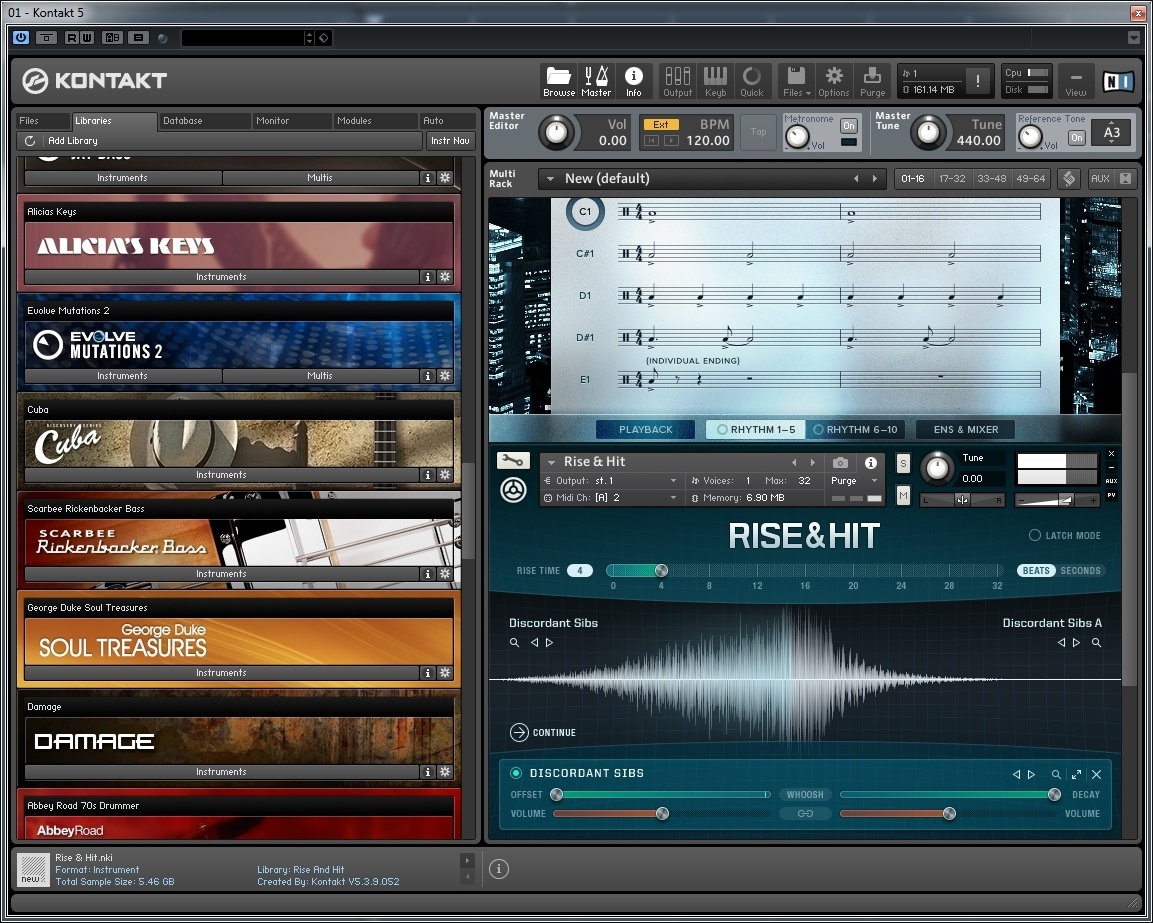
Task: Open the instrument Purge dropdown
Action: tap(874, 480)
